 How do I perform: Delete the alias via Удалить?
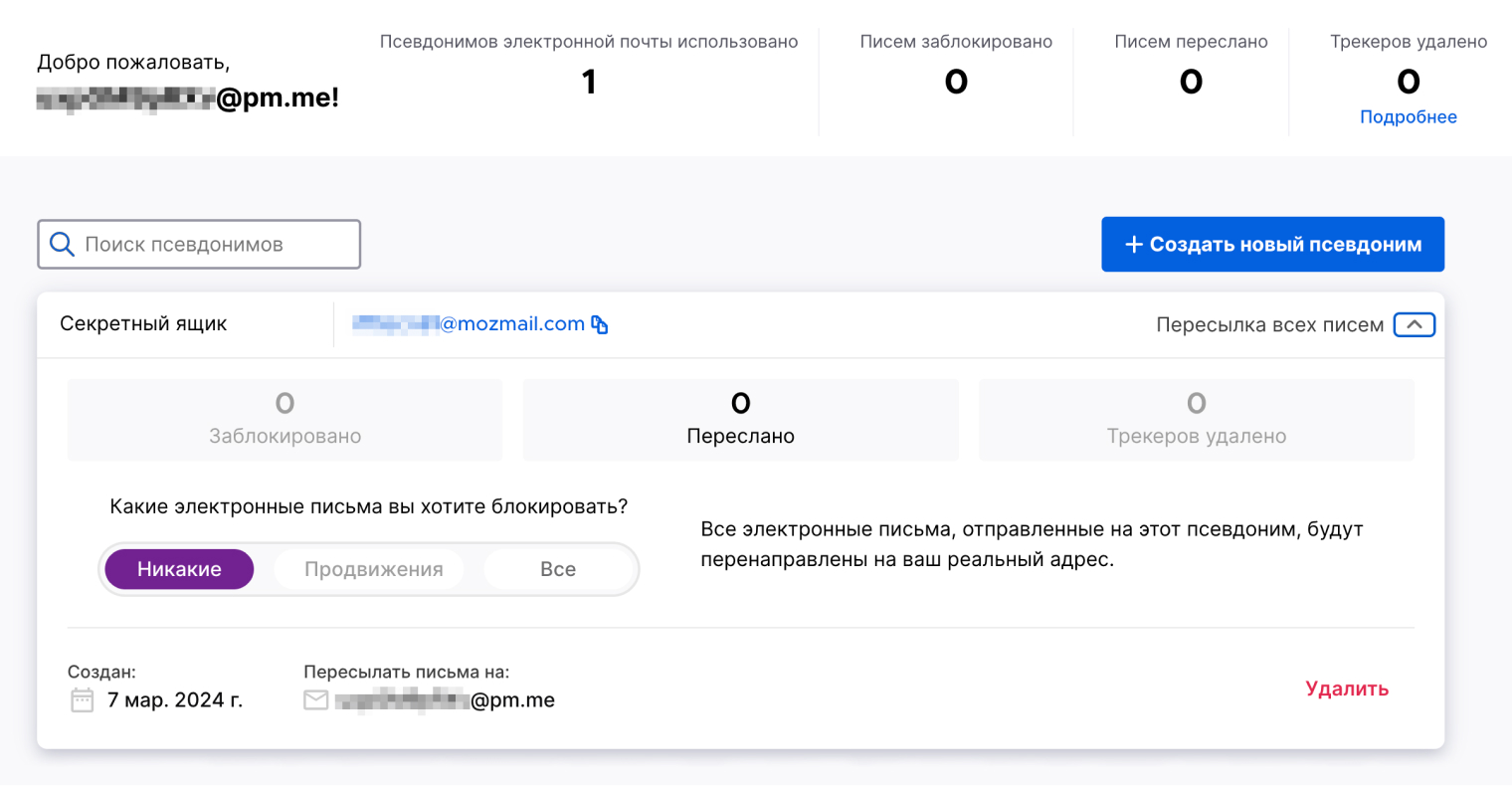tap(1347, 688)
